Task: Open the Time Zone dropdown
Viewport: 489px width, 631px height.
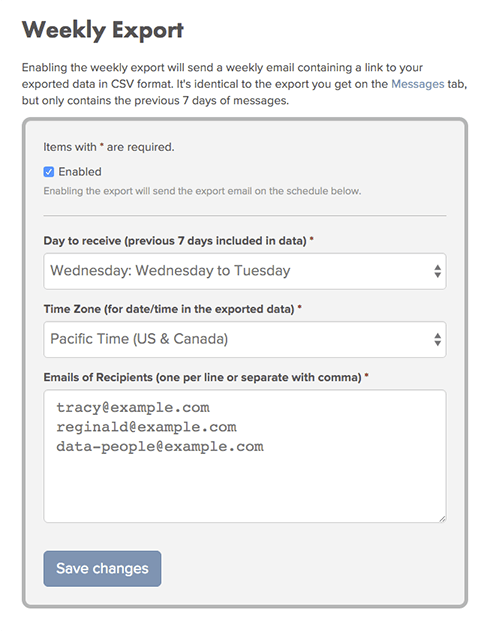Action: [x=245, y=339]
